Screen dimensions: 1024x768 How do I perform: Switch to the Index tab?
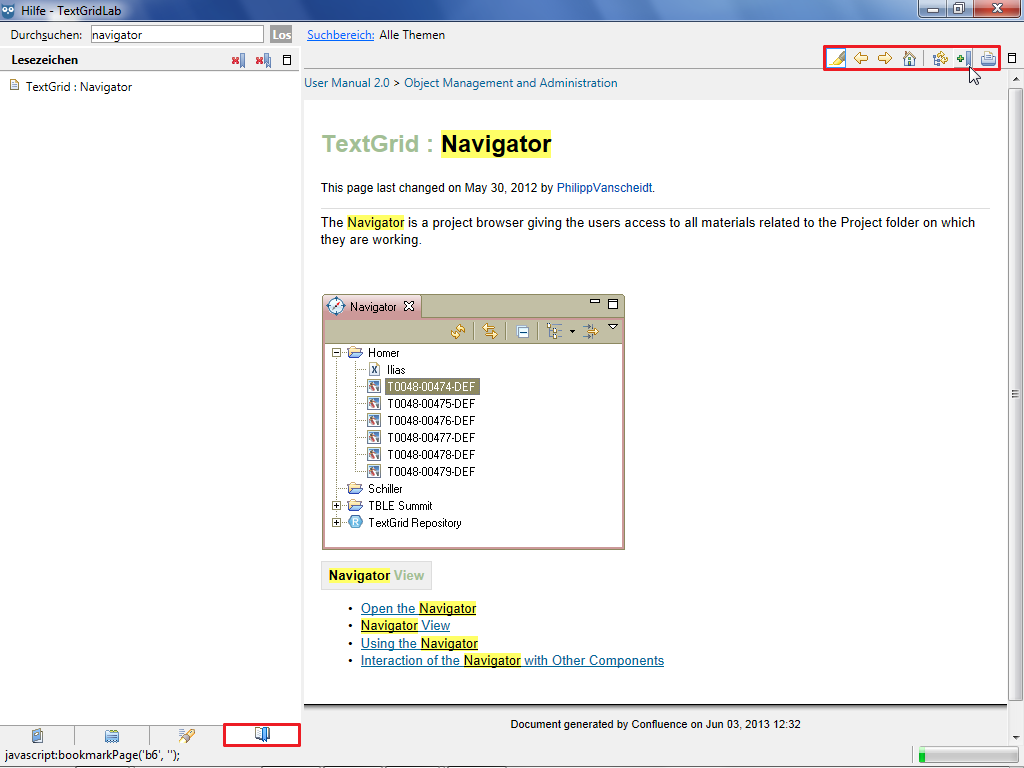(112, 735)
